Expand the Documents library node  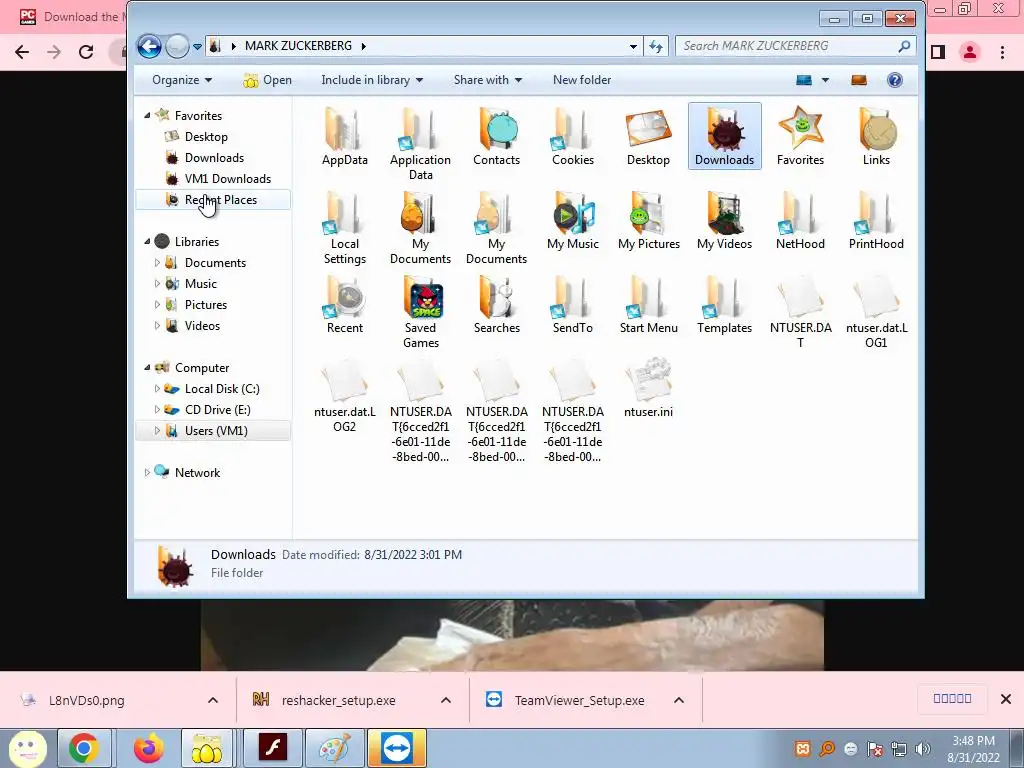click(157, 263)
